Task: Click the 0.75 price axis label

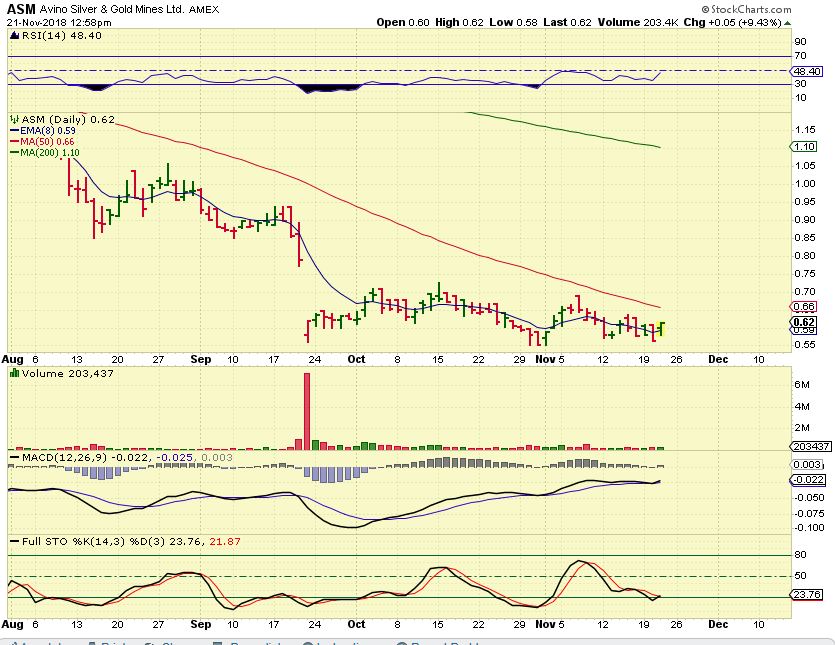Action: (x=804, y=274)
